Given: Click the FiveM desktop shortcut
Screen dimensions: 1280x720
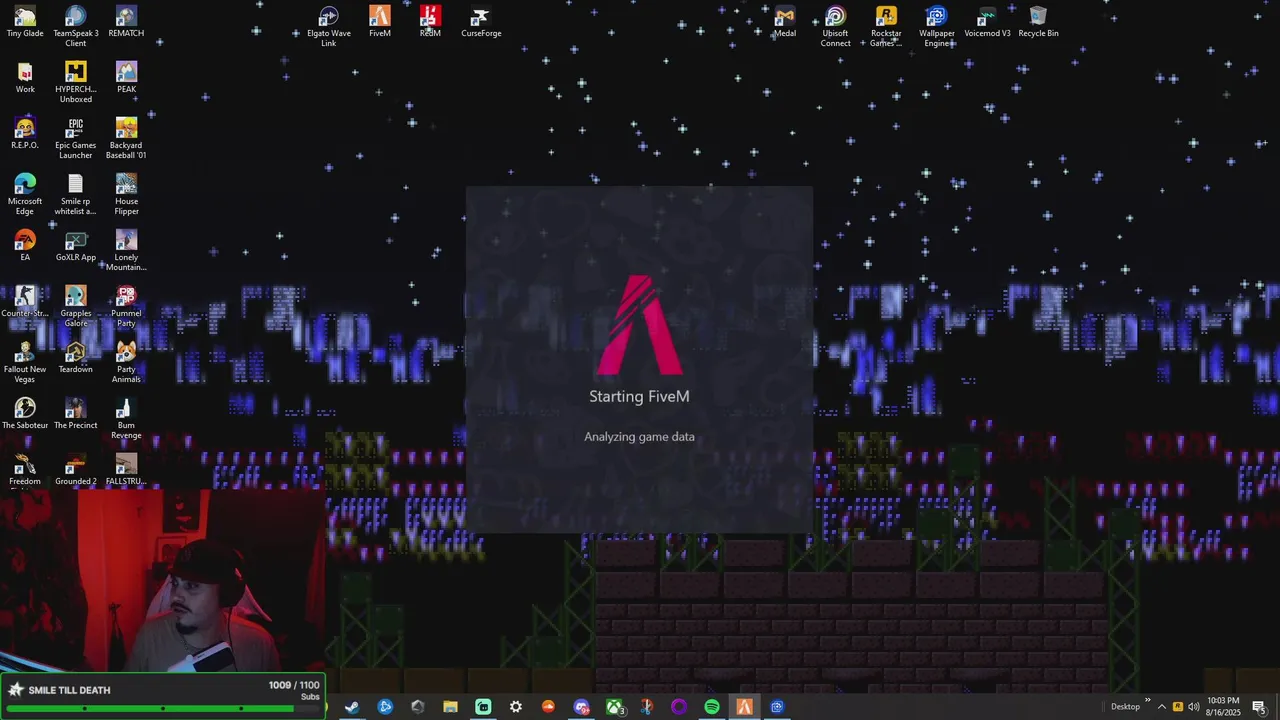Looking at the screenshot, I should tap(380, 22).
